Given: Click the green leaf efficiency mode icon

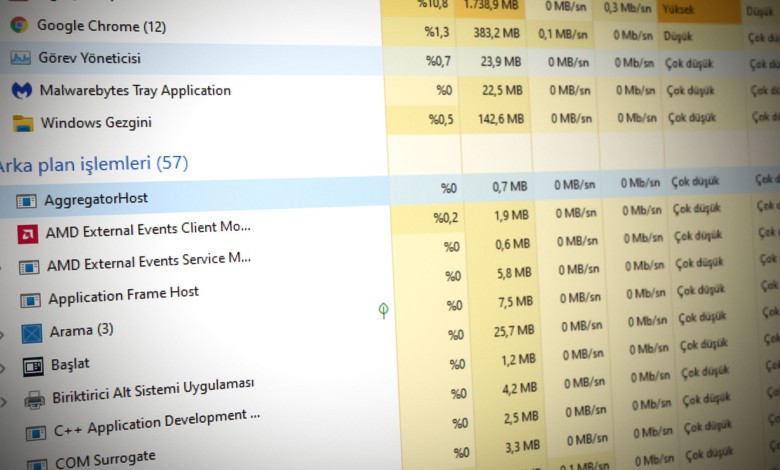Looking at the screenshot, I should coord(383,310).
